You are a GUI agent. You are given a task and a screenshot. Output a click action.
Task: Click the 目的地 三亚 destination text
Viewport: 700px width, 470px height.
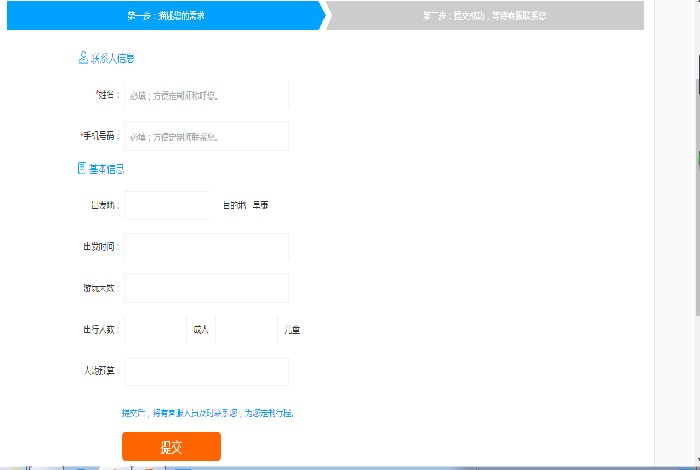click(x=245, y=205)
